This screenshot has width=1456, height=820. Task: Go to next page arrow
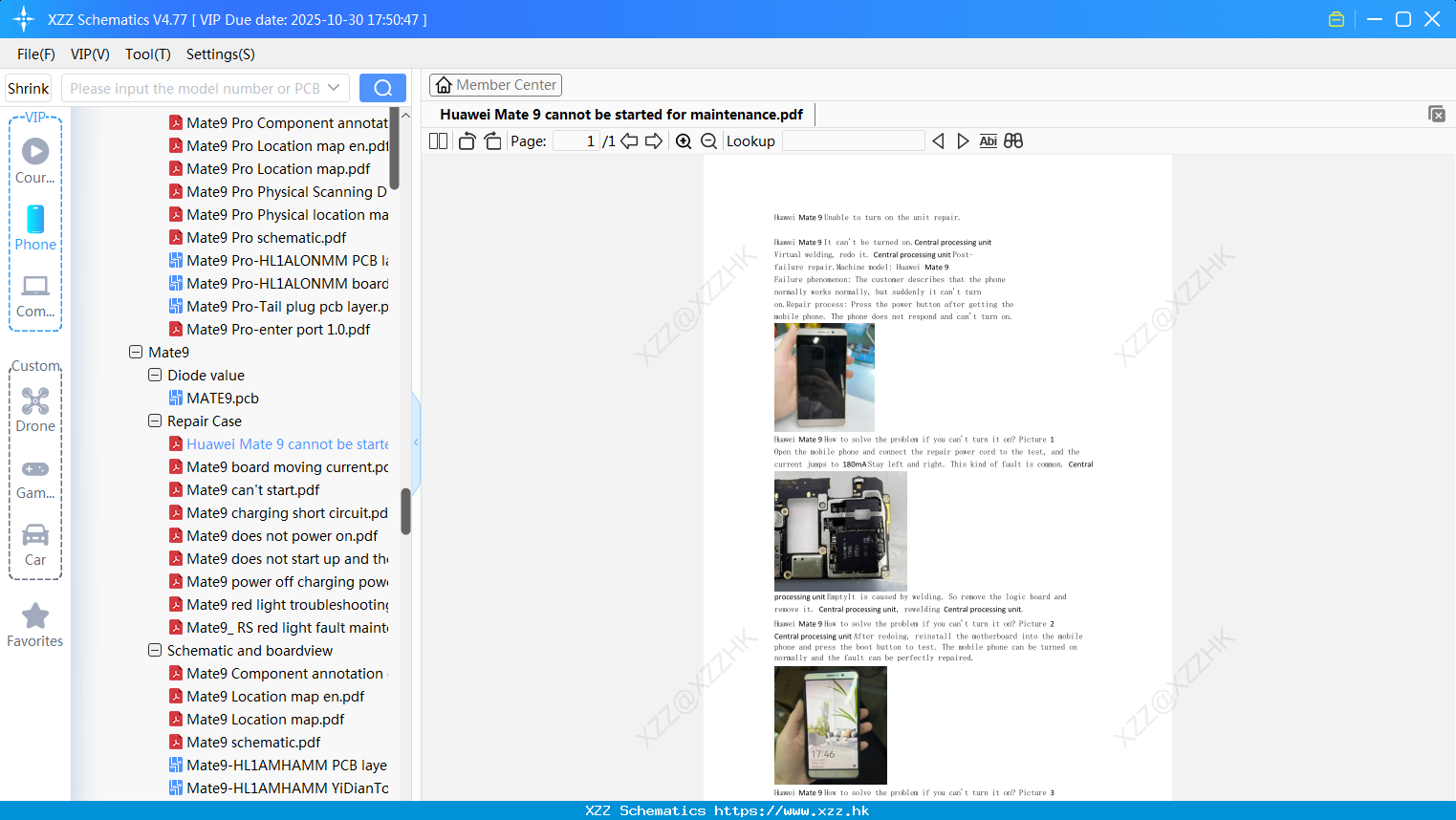click(x=654, y=141)
